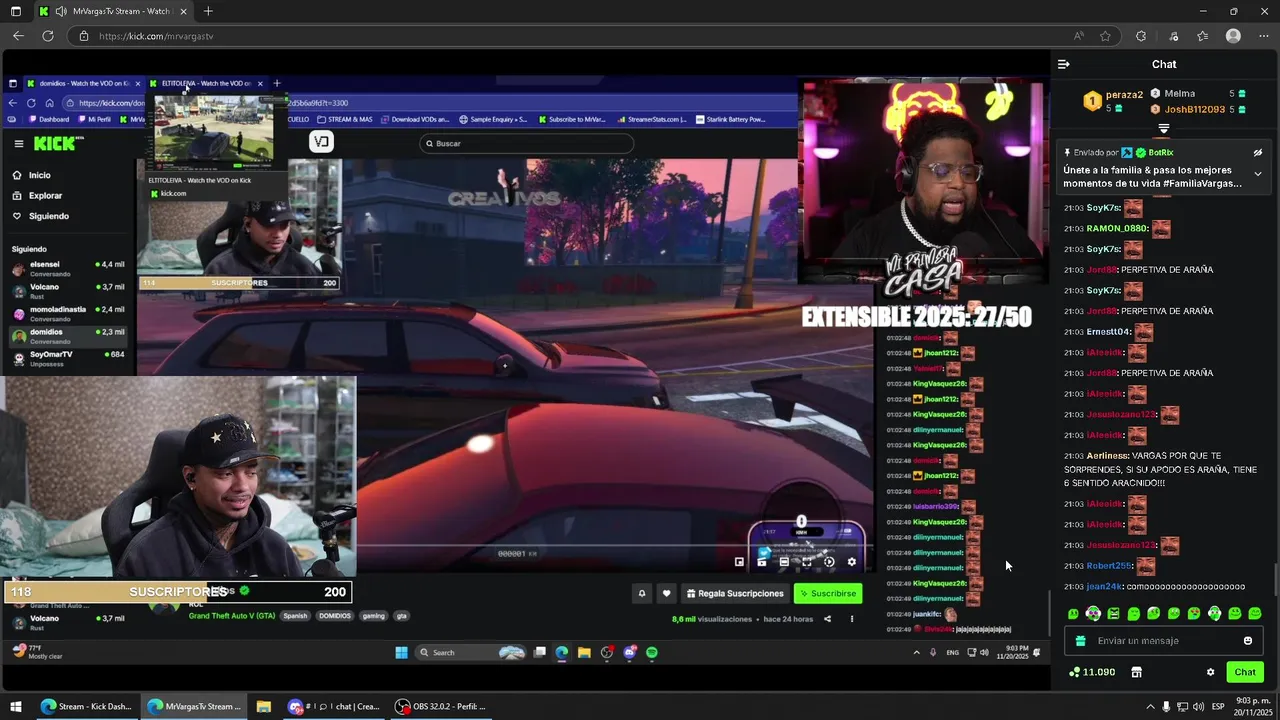This screenshot has height=720, width=1280.
Task: Click the heart follow icon in stream
Action: coord(666,593)
